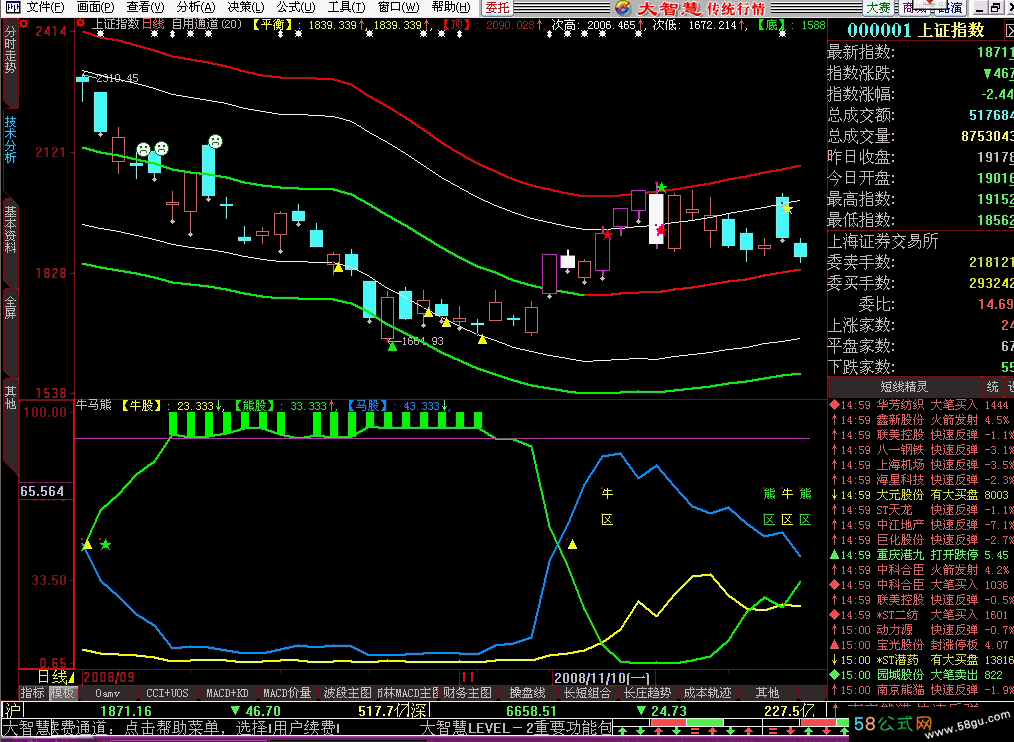Open the 路演 button
This screenshot has height=742, width=1014.
tap(951, 8)
